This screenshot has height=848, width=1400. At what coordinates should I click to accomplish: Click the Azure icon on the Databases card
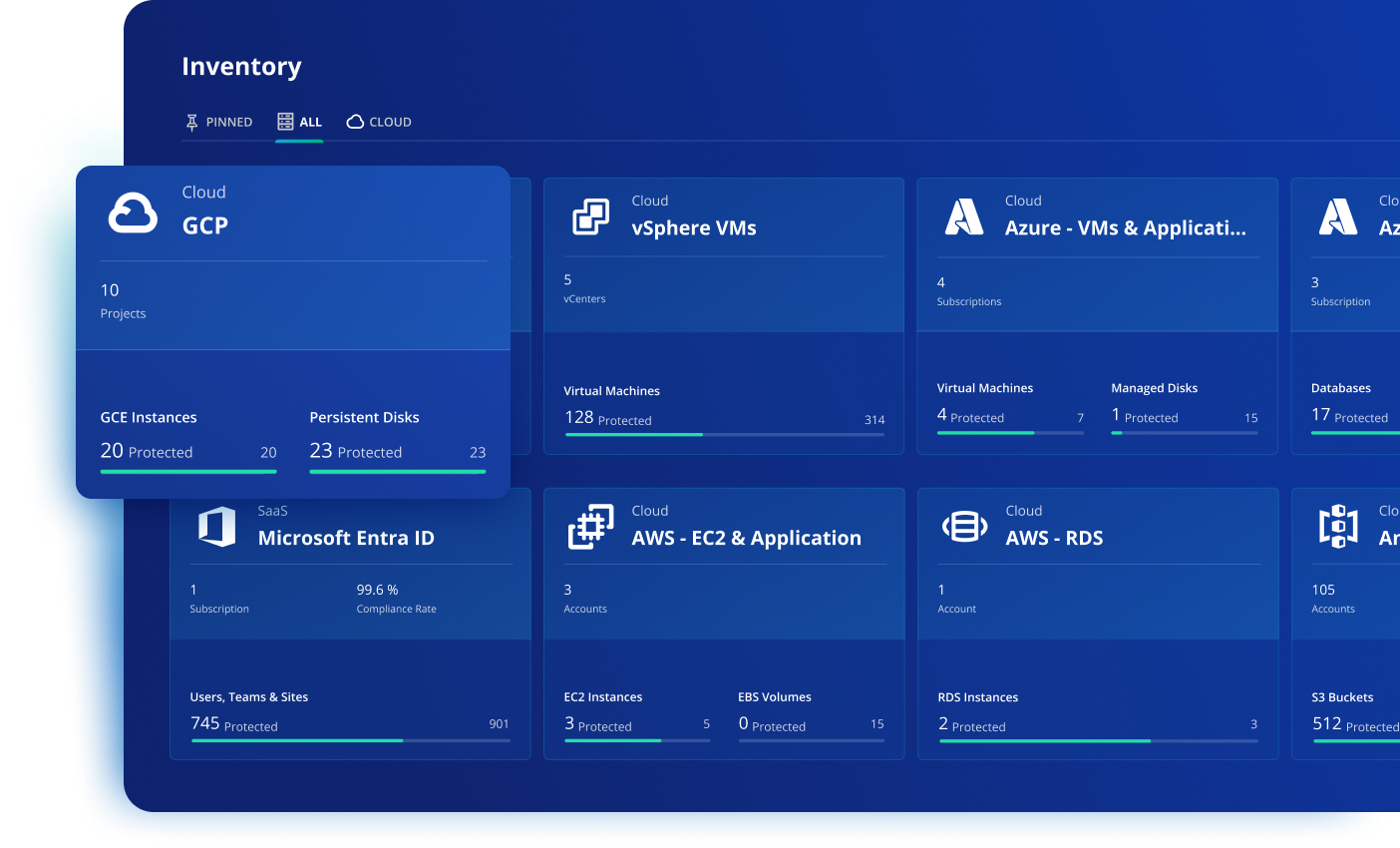pyautogui.click(x=1338, y=215)
